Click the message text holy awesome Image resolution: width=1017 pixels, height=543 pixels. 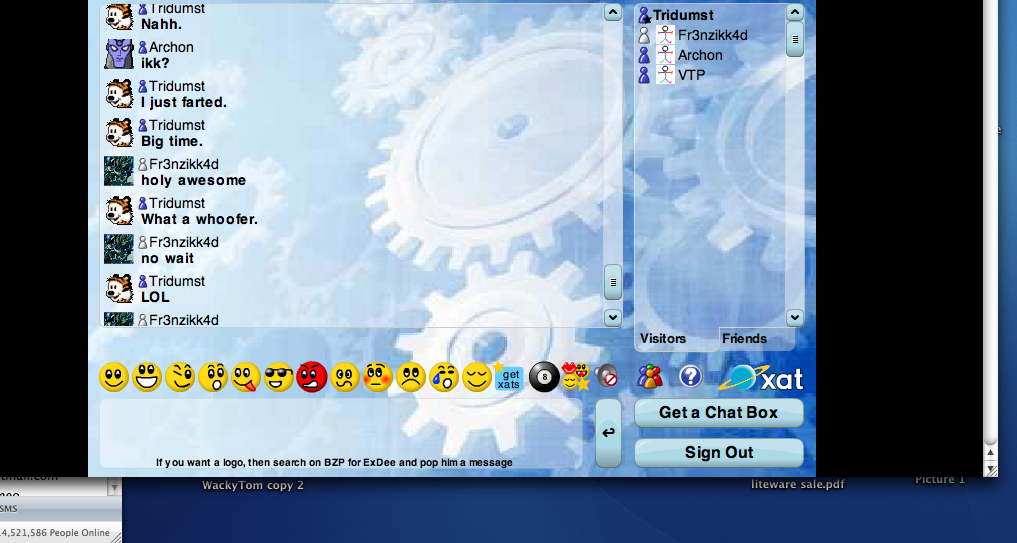click(194, 180)
